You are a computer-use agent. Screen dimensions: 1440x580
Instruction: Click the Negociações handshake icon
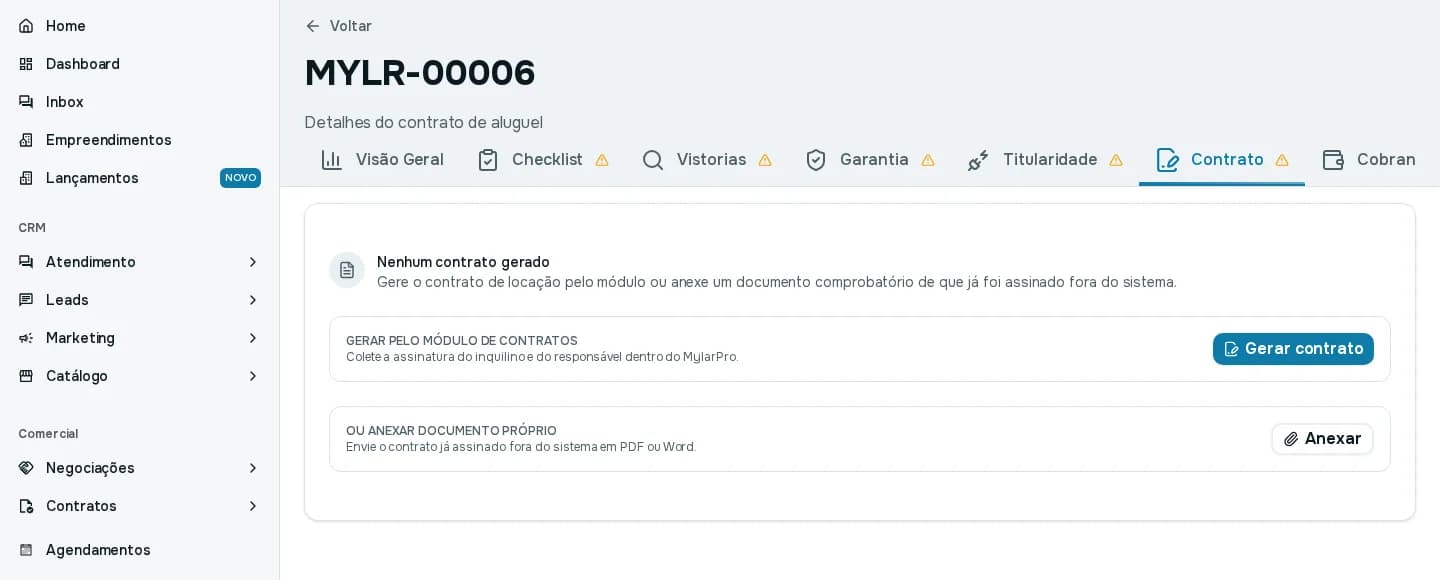coord(26,468)
